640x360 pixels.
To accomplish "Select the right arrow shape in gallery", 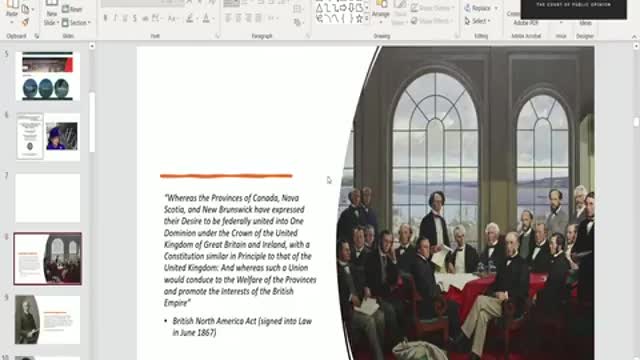I will (x=343, y=8).
